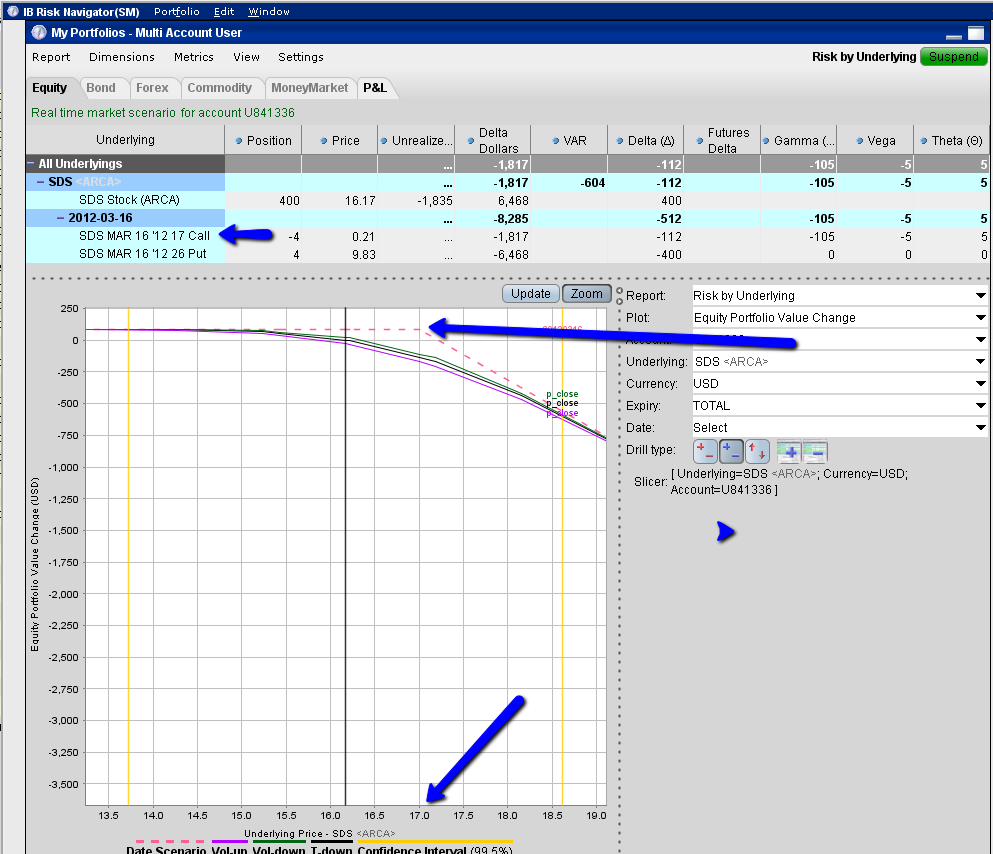The image size is (993, 854).
Task: Maximize the My Portfolios window
Action: click(976, 33)
